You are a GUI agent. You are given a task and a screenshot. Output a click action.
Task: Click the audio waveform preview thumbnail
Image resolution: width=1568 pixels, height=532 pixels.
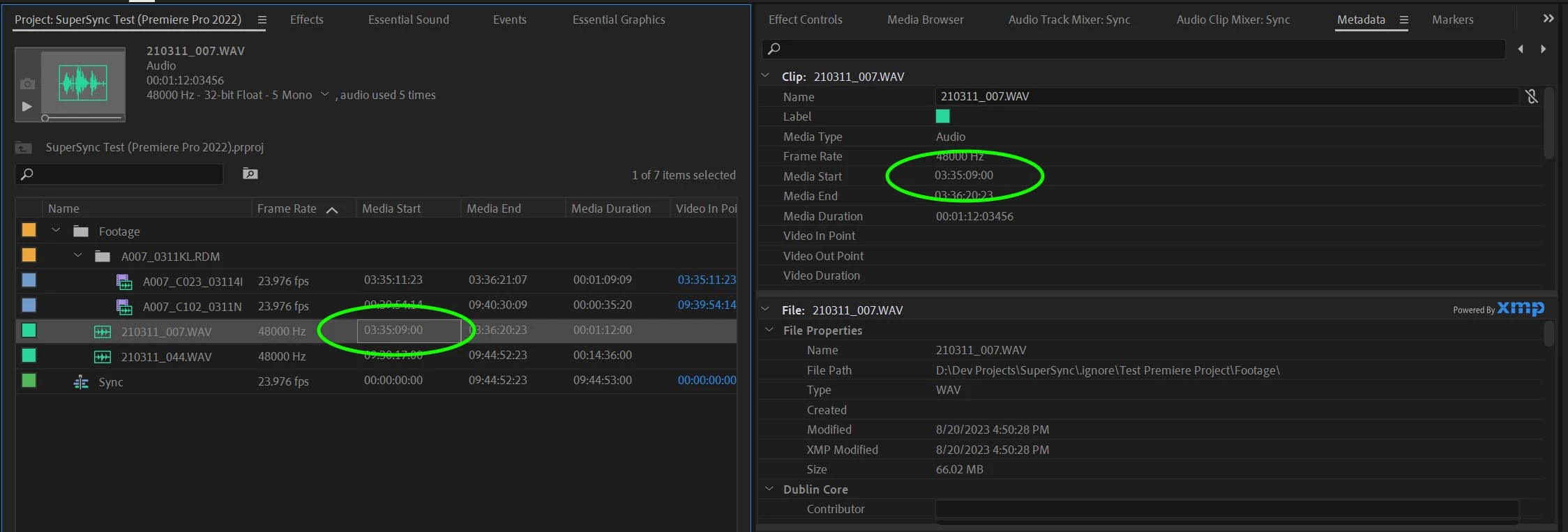click(x=83, y=84)
